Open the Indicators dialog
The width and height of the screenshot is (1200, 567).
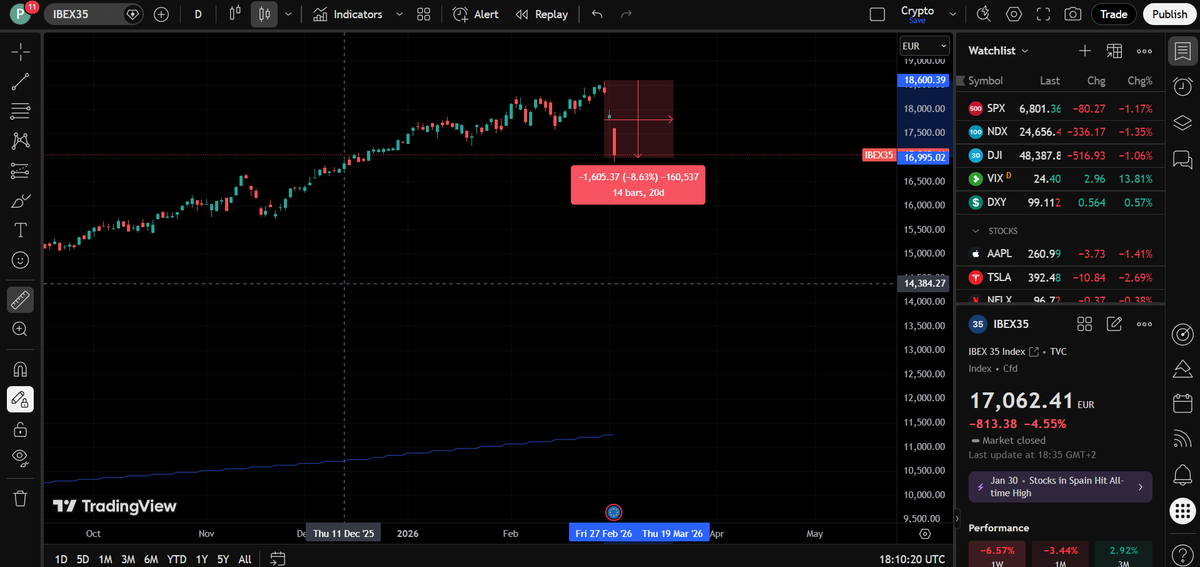[347, 14]
